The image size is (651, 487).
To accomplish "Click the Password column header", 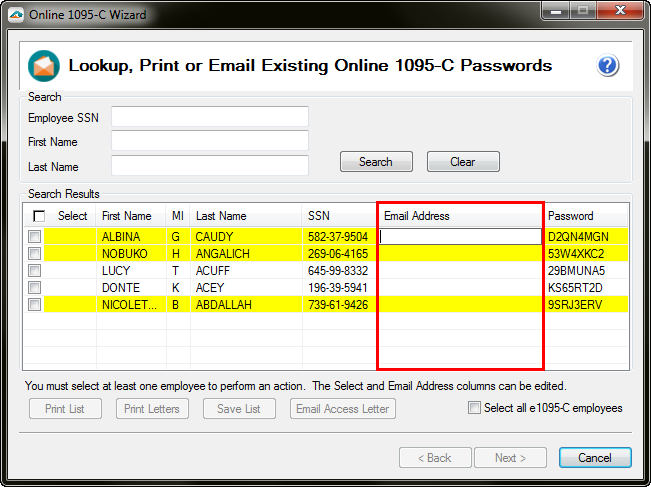I will (585, 216).
